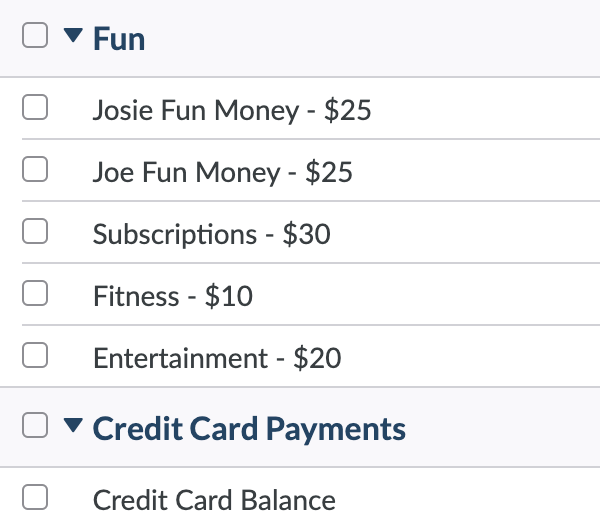Select the Entertainment - $20 category
The width and height of the screenshot is (600, 514).
click(x=217, y=358)
